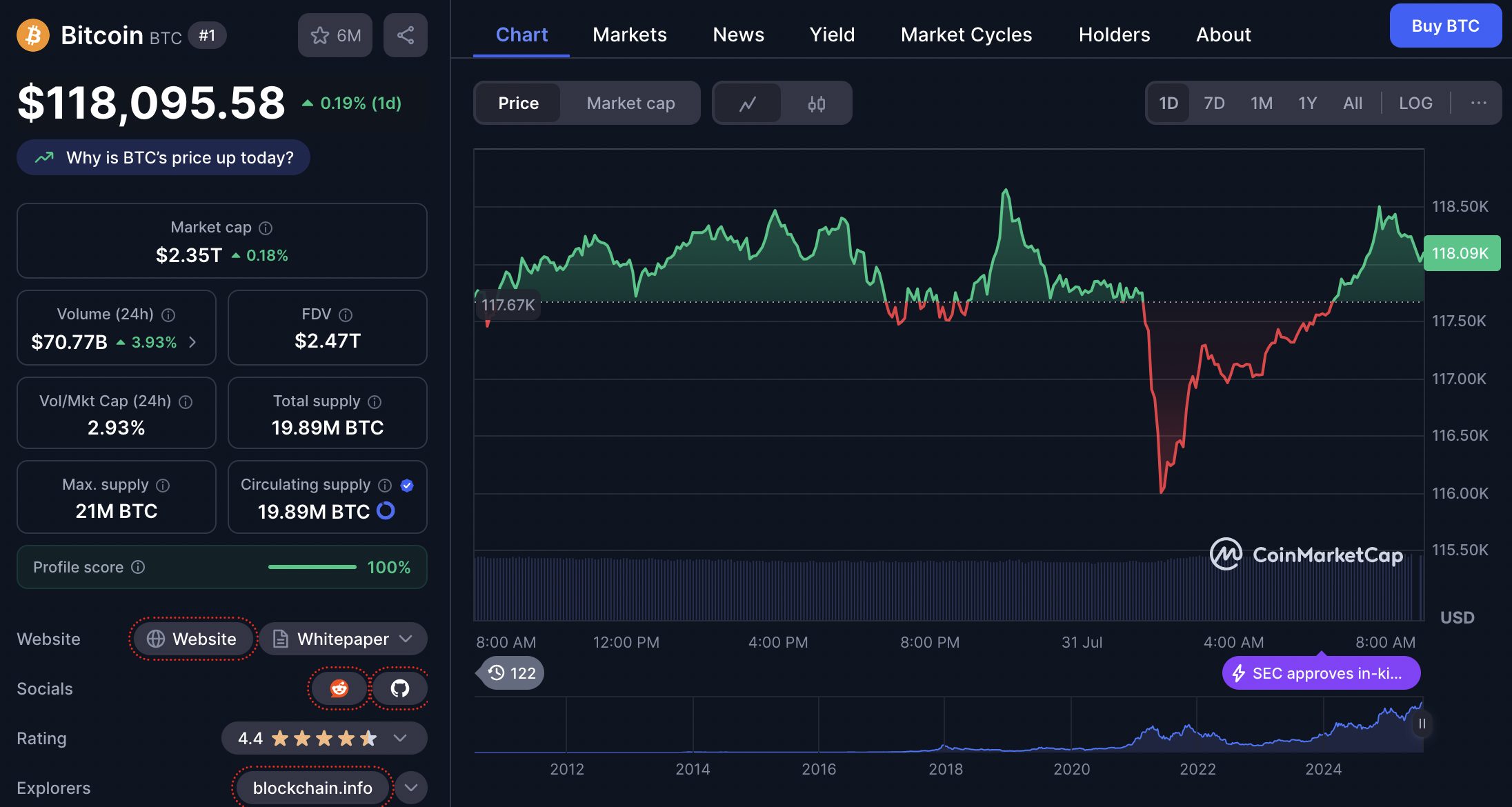This screenshot has width=1512, height=807.
Task: Click the Profile score progress bar
Action: [x=312, y=567]
